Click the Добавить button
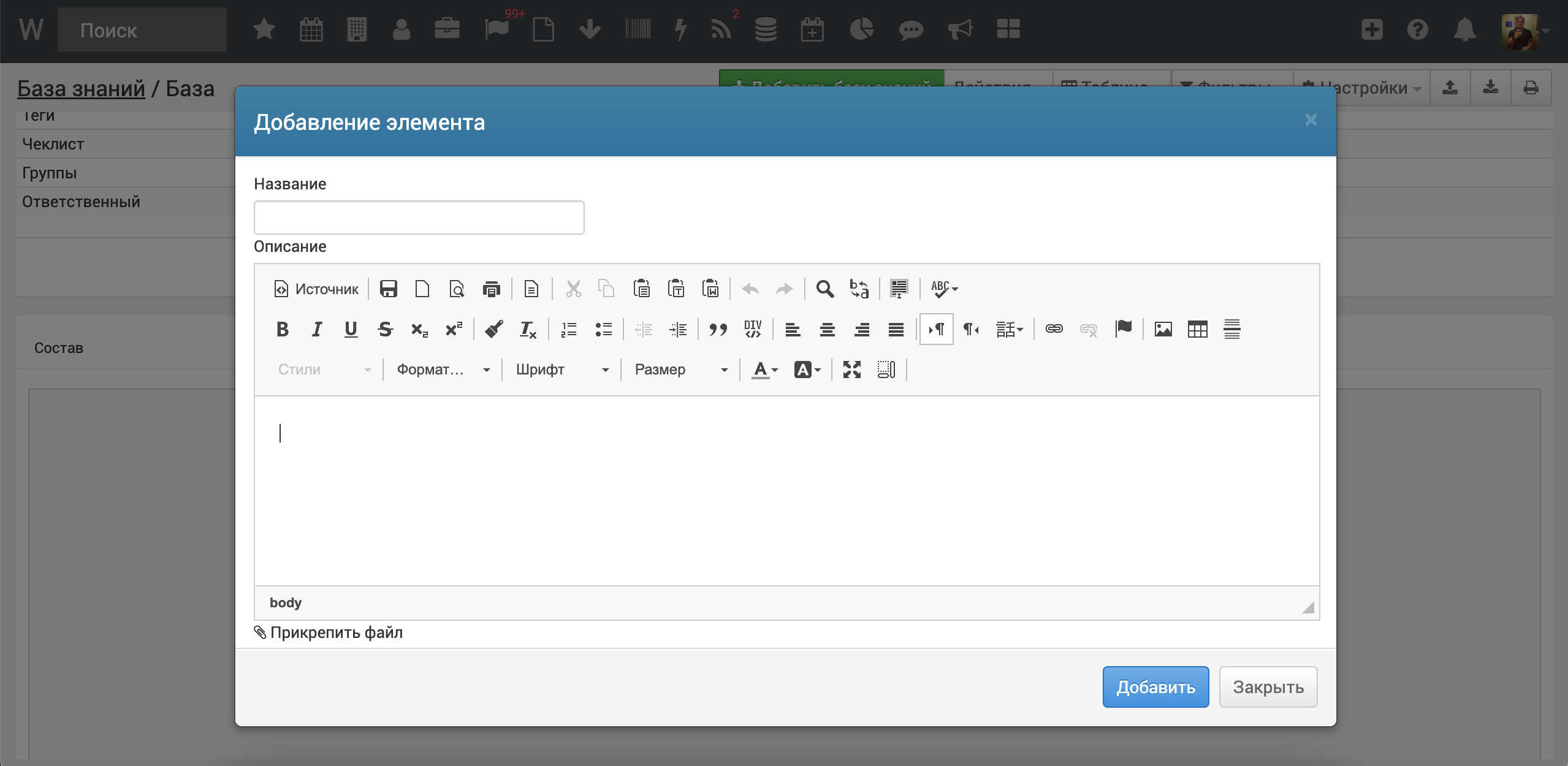This screenshot has width=1568, height=766. 1155,687
